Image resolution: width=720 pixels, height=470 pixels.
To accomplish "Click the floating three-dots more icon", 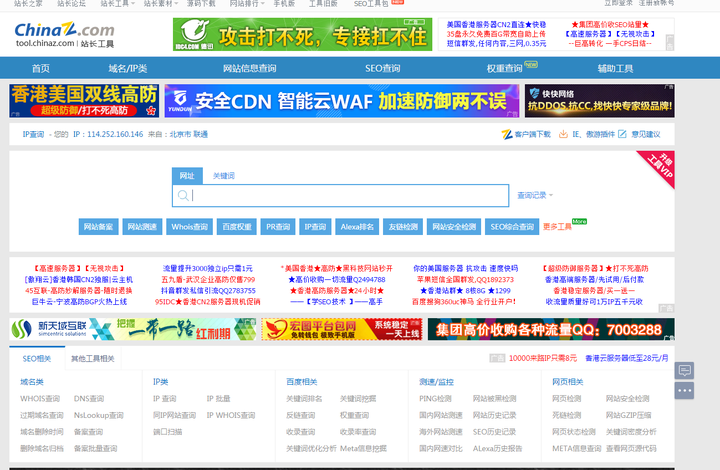I will pyautogui.click(x=684, y=391).
